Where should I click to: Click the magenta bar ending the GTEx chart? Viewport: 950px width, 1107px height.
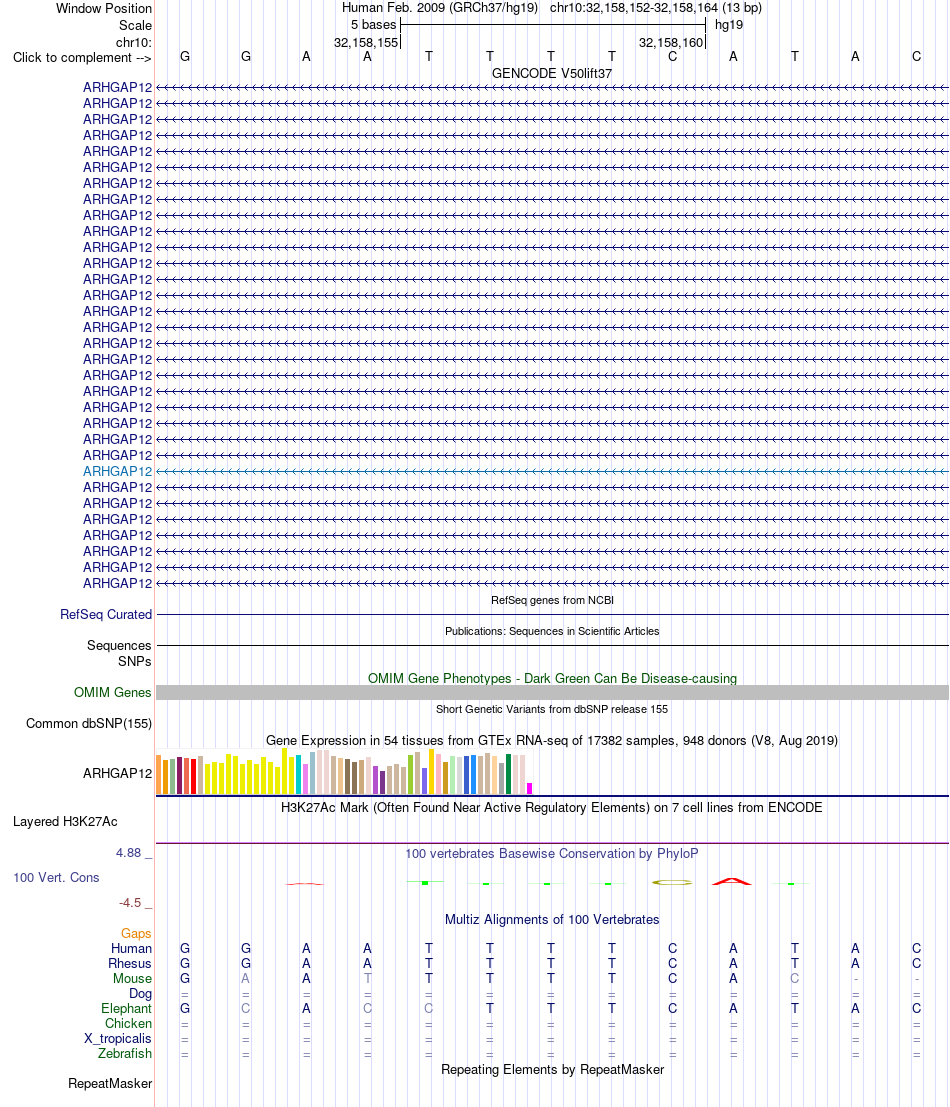click(529, 789)
